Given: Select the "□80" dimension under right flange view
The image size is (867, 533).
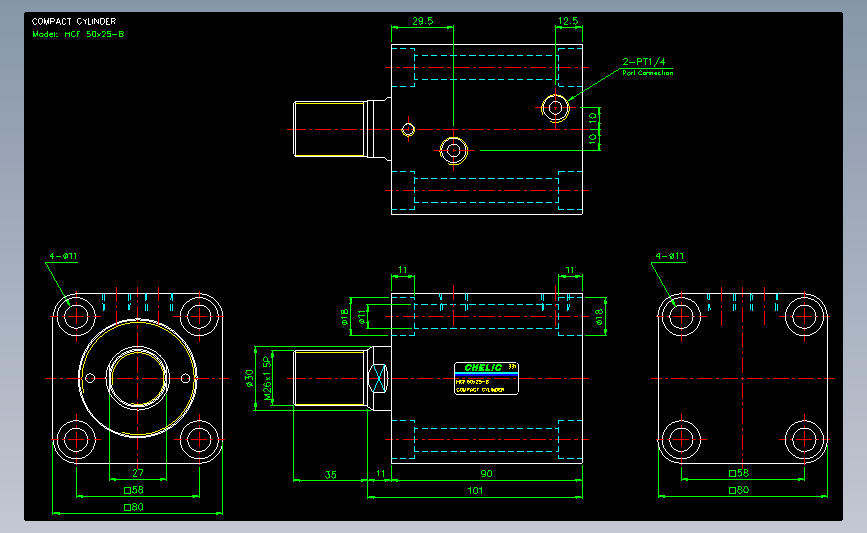Looking at the screenshot, I should click(739, 490).
